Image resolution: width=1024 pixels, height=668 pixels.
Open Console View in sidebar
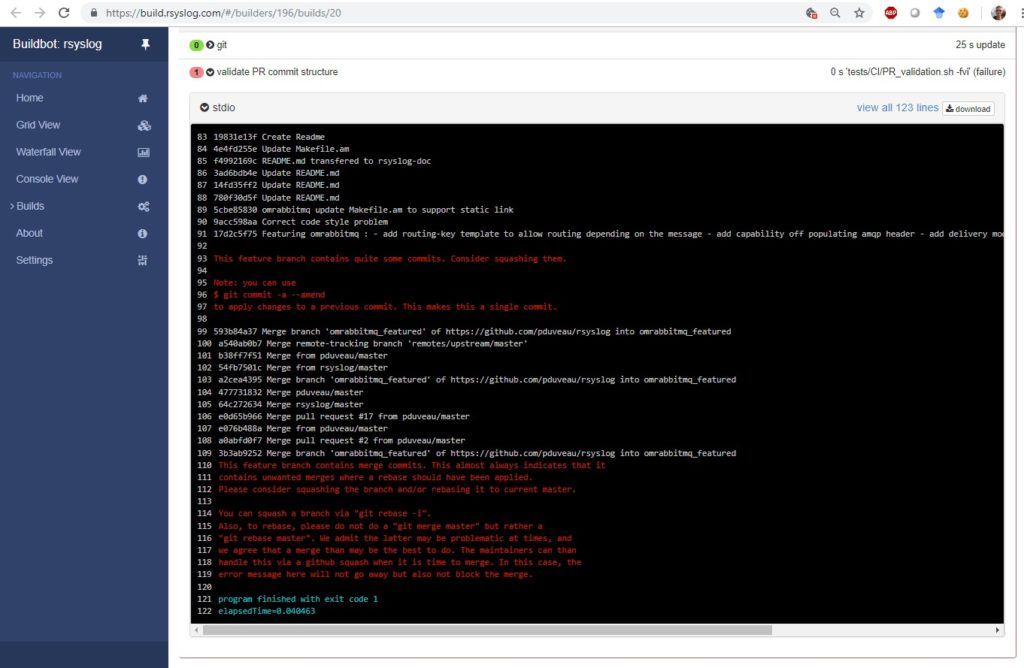(47, 179)
